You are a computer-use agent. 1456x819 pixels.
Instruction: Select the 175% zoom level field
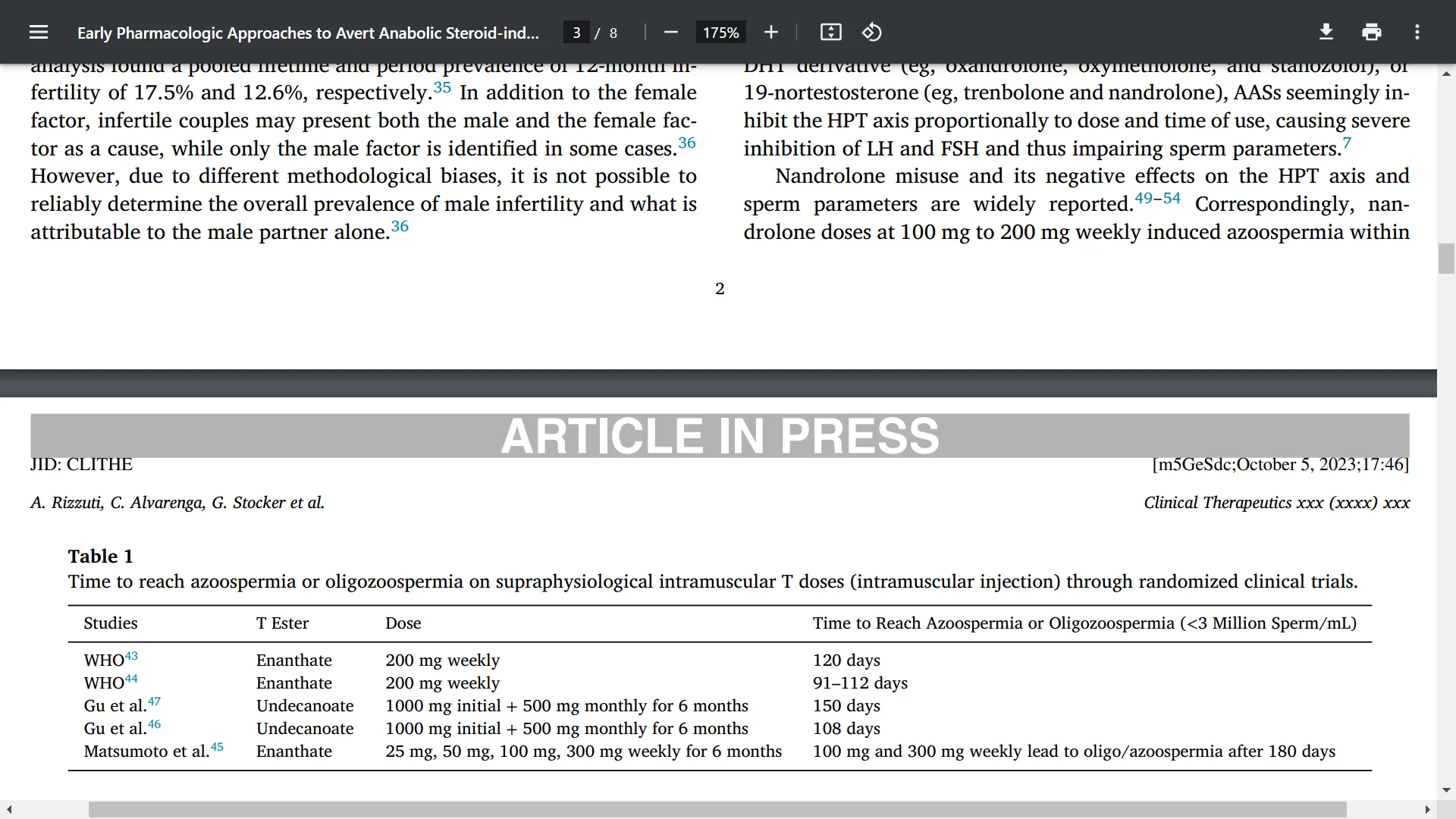coord(720,33)
